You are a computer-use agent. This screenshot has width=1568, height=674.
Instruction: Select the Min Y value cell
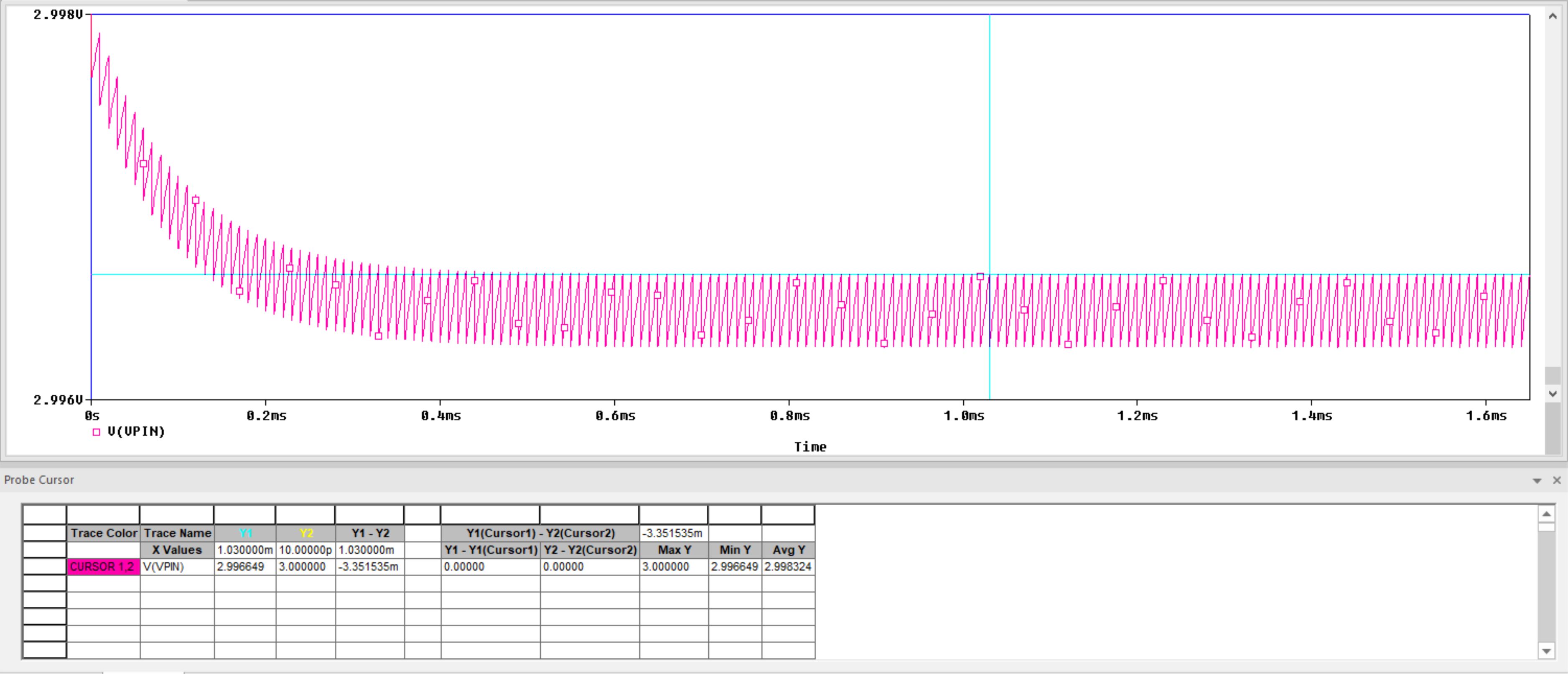pos(735,567)
